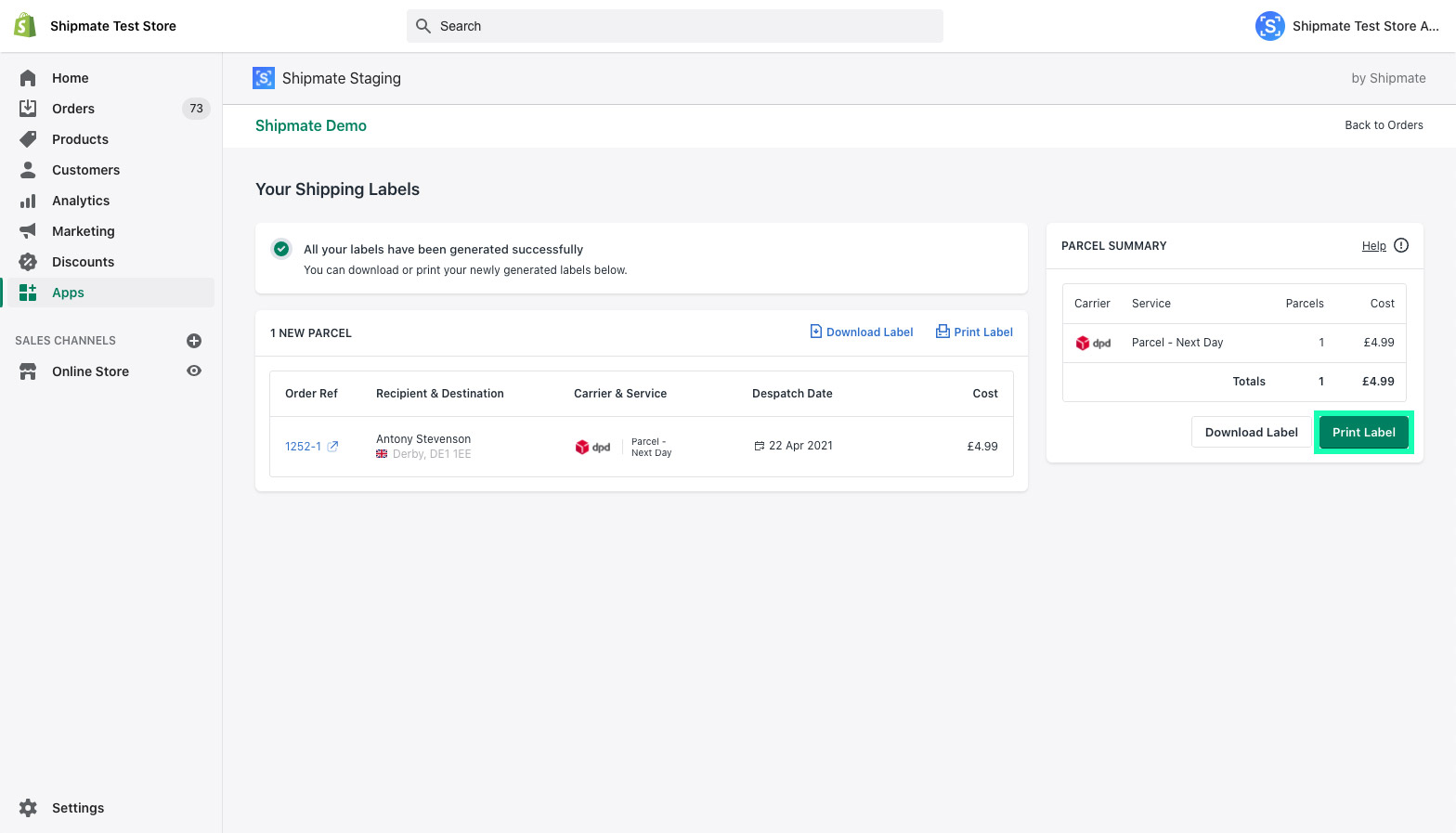Click into the Search field
This screenshot has width=1456, height=833.
click(674, 26)
